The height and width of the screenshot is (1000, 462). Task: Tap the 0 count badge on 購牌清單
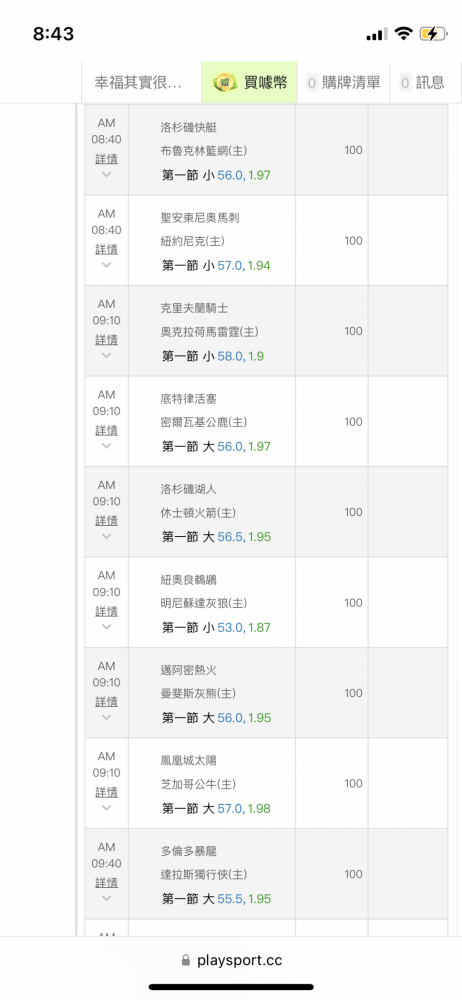pyautogui.click(x=312, y=82)
